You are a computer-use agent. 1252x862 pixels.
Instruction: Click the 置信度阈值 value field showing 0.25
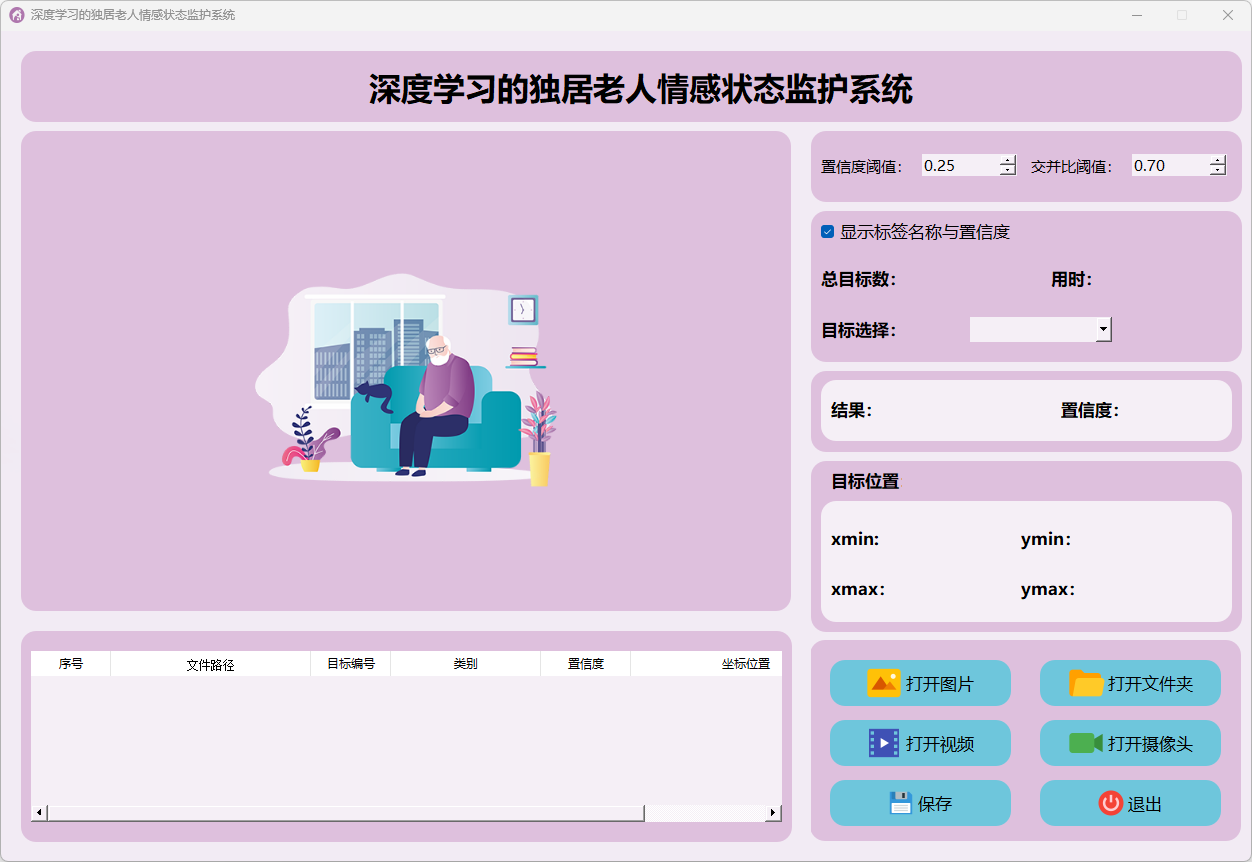click(x=958, y=166)
